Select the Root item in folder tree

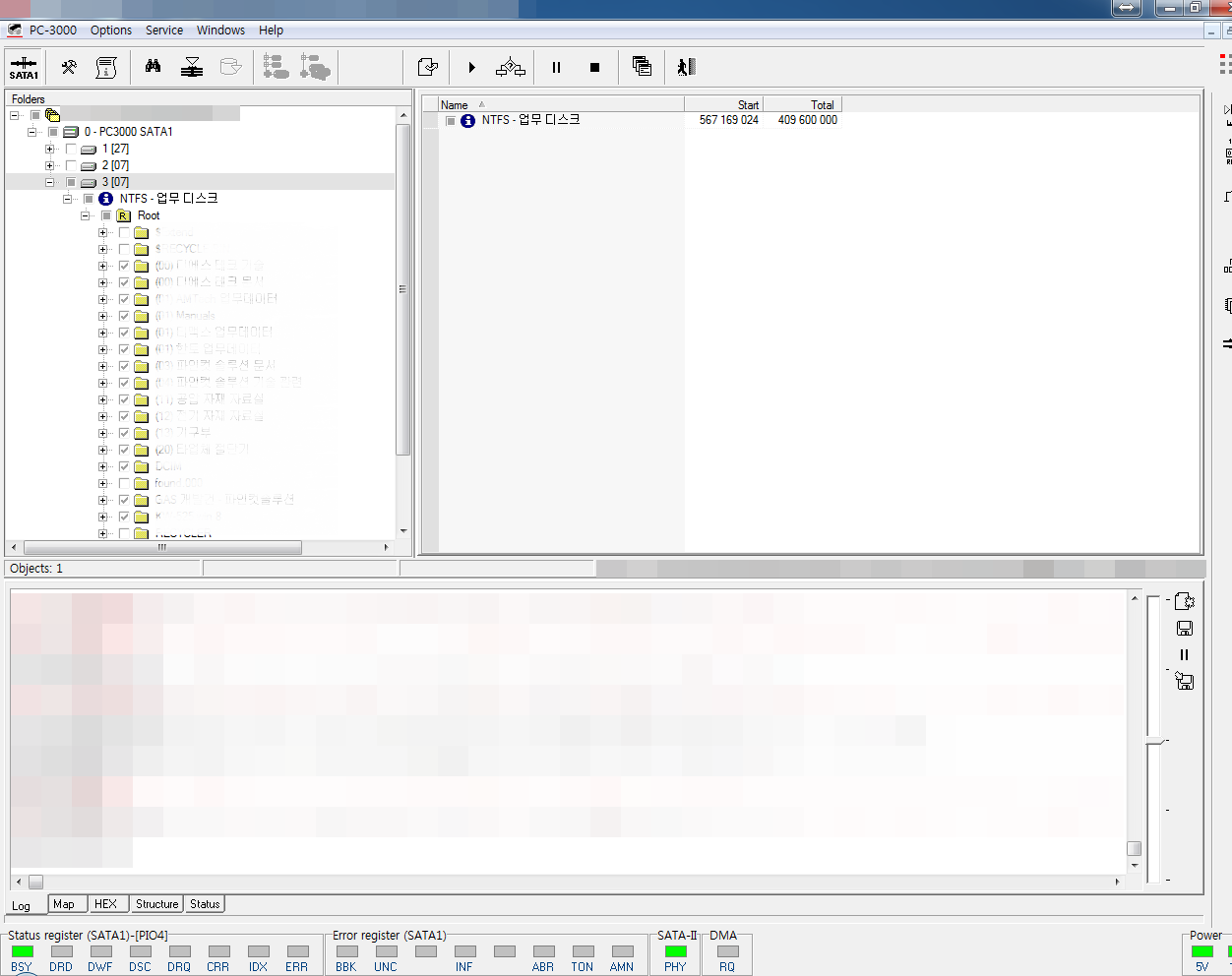point(149,215)
